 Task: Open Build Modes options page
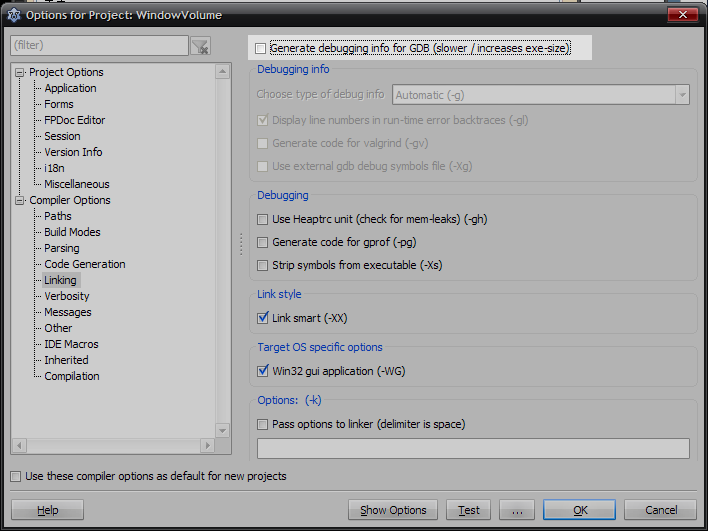72,232
